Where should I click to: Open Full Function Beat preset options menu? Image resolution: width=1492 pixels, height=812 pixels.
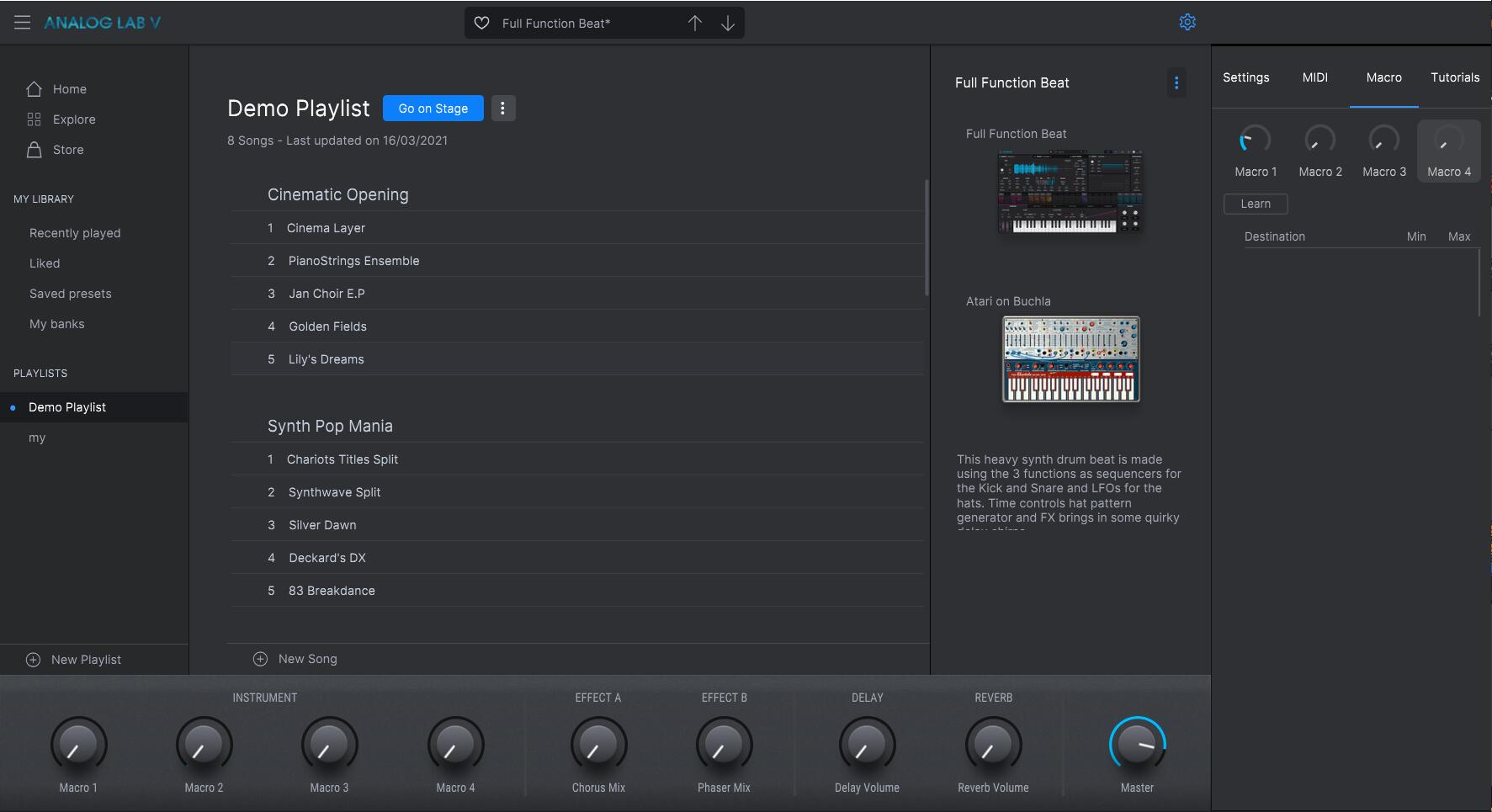point(1176,82)
